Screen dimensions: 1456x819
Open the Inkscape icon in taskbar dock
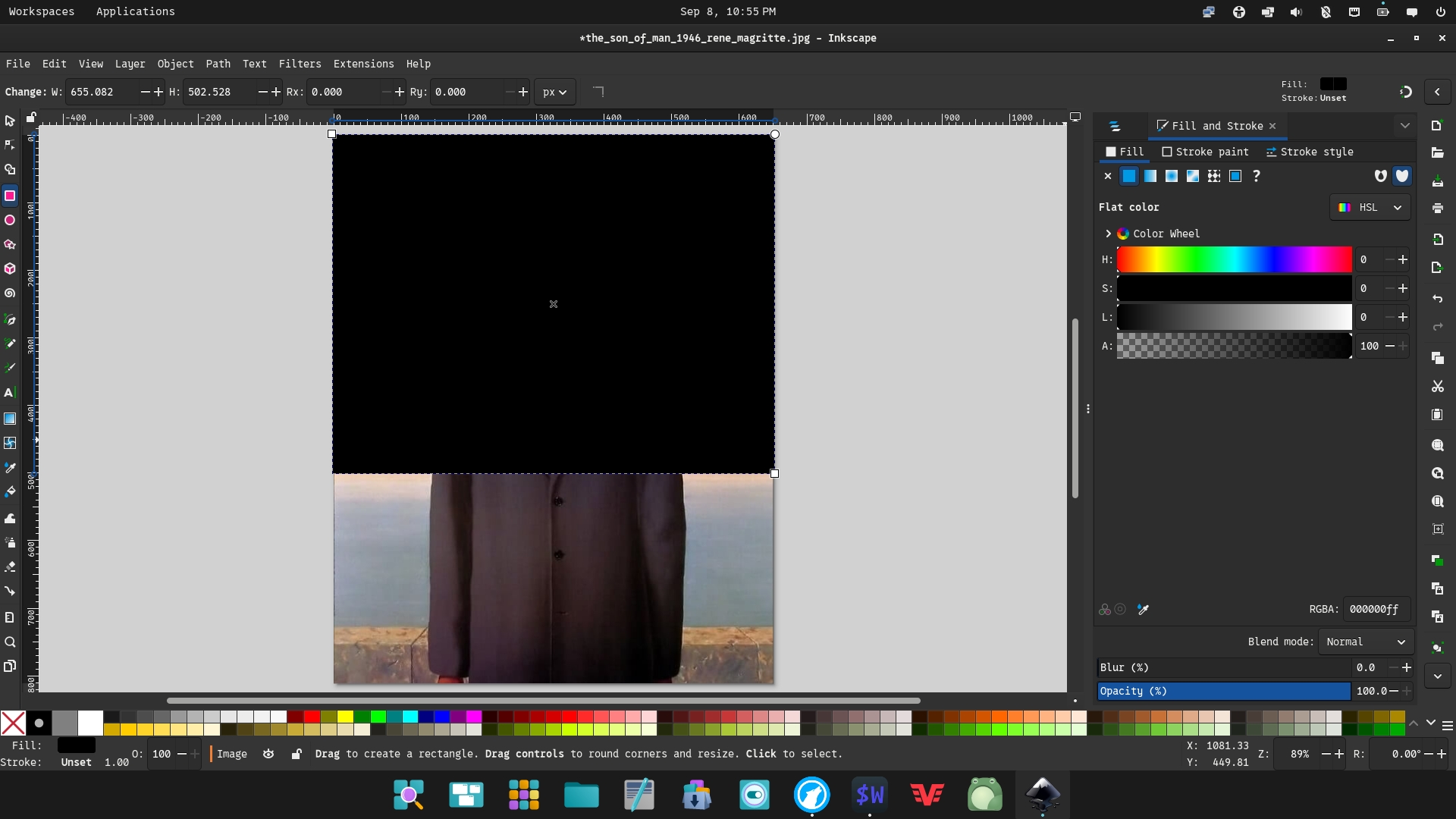point(1043,795)
